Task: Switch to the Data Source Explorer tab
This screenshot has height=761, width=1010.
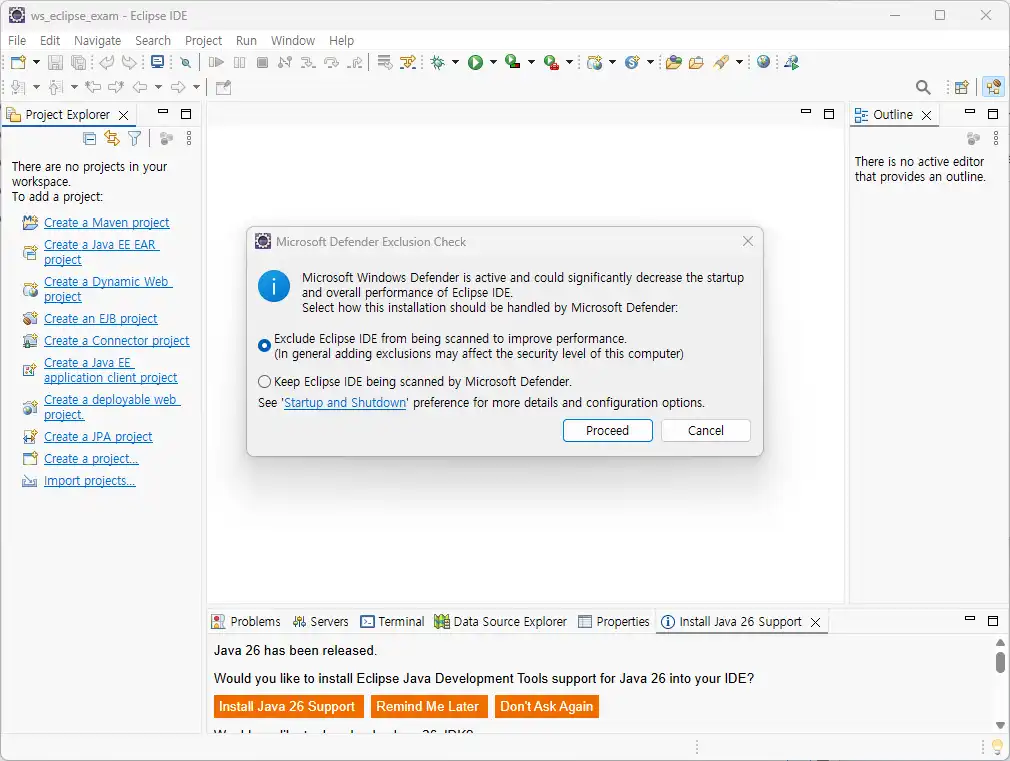Action: click(x=500, y=622)
